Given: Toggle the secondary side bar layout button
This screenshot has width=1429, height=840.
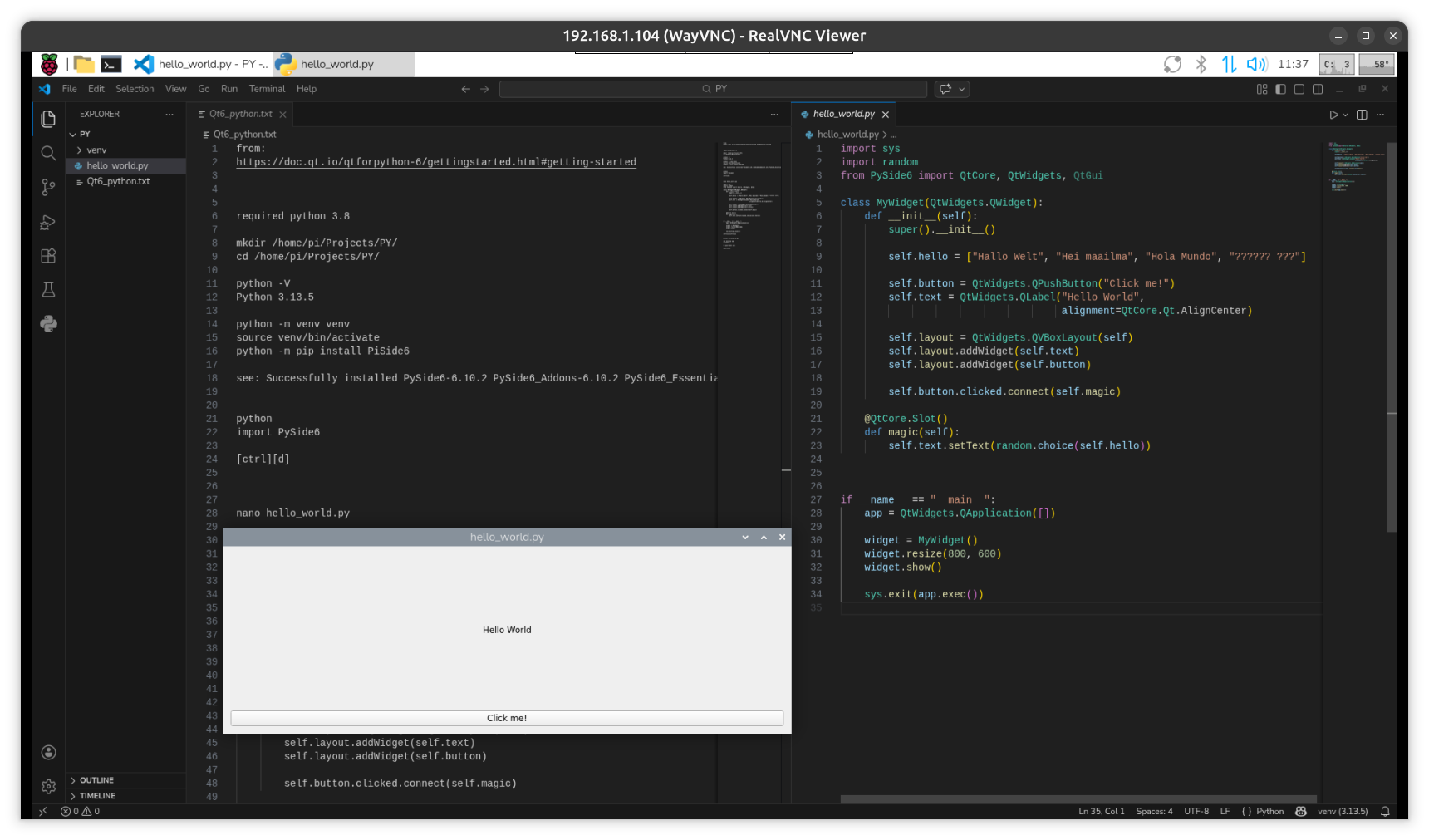Looking at the screenshot, I should [1318, 89].
